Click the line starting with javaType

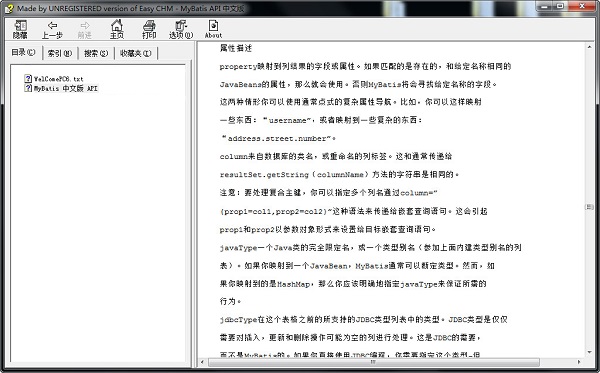[370, 248]
